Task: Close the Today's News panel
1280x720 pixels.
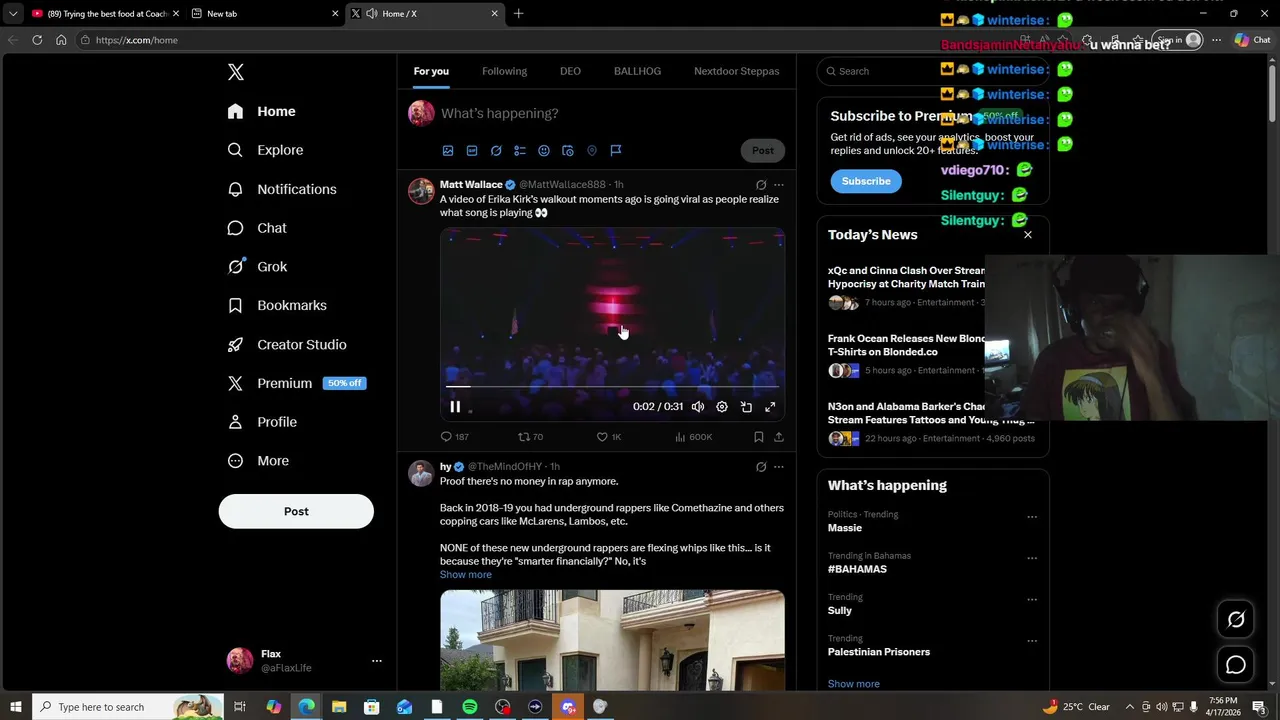Action: coord(1027,235)
